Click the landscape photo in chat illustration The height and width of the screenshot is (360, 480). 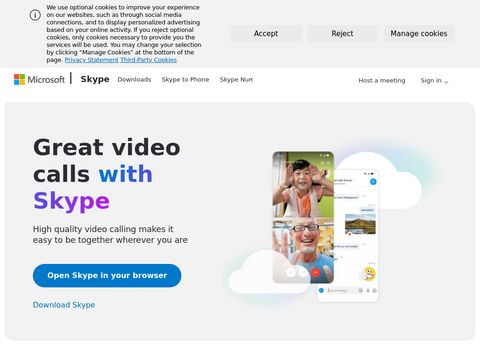tap(360, 224)
